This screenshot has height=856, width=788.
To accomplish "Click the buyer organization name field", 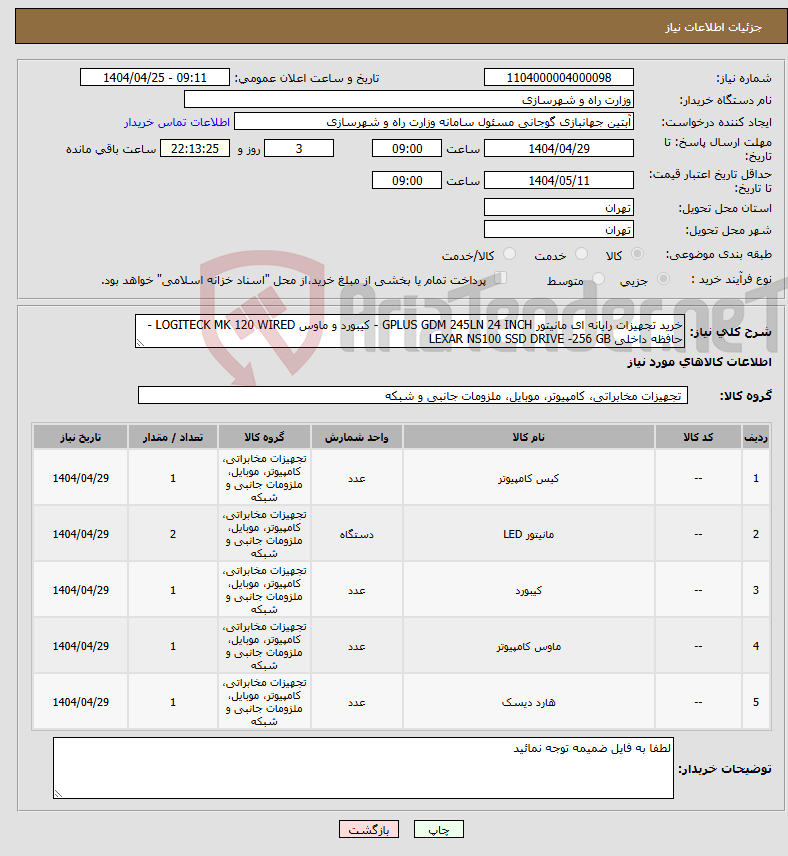I will pos(408,100).
